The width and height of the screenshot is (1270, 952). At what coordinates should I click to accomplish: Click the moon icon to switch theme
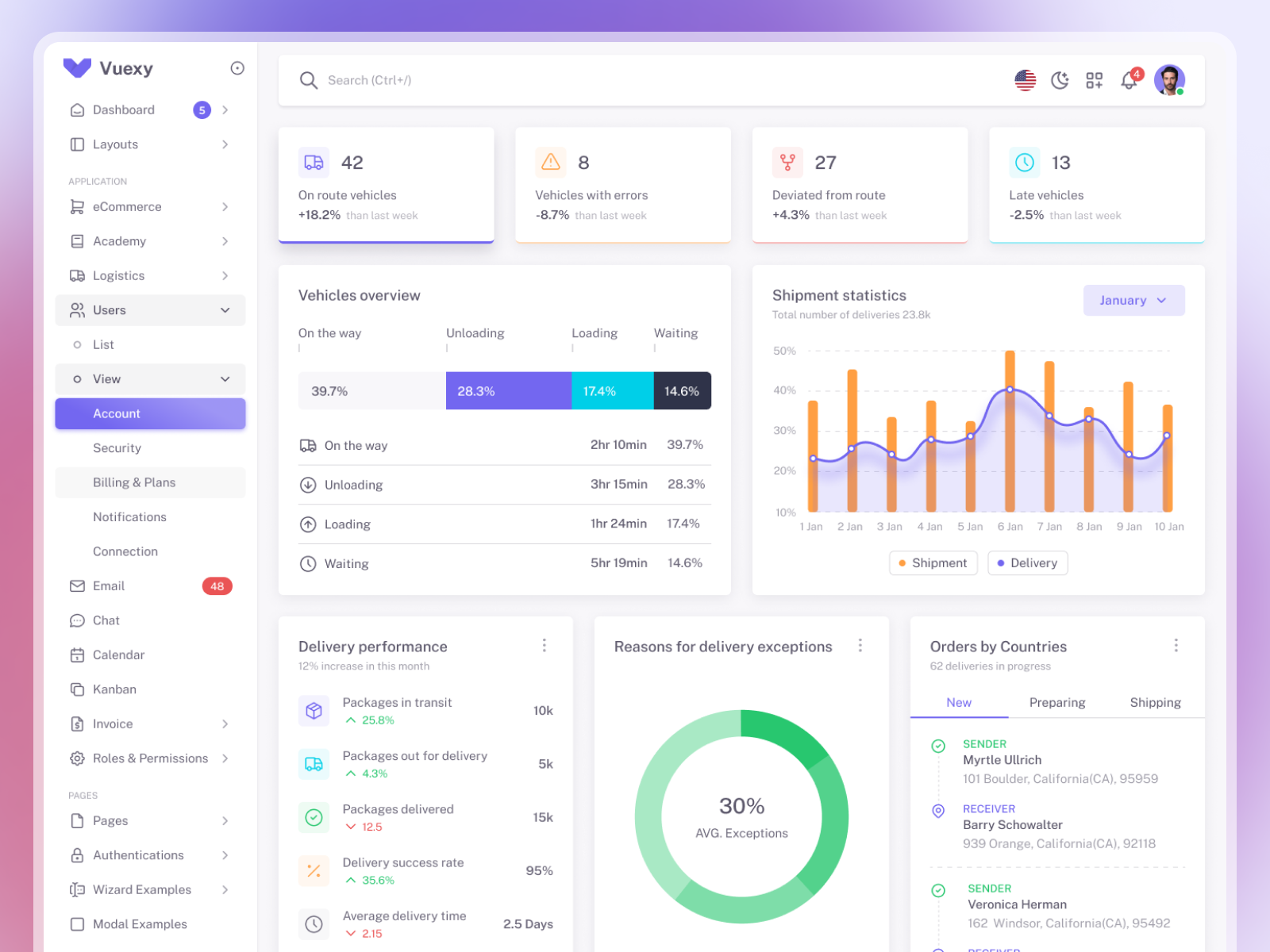click(1060, 79)
